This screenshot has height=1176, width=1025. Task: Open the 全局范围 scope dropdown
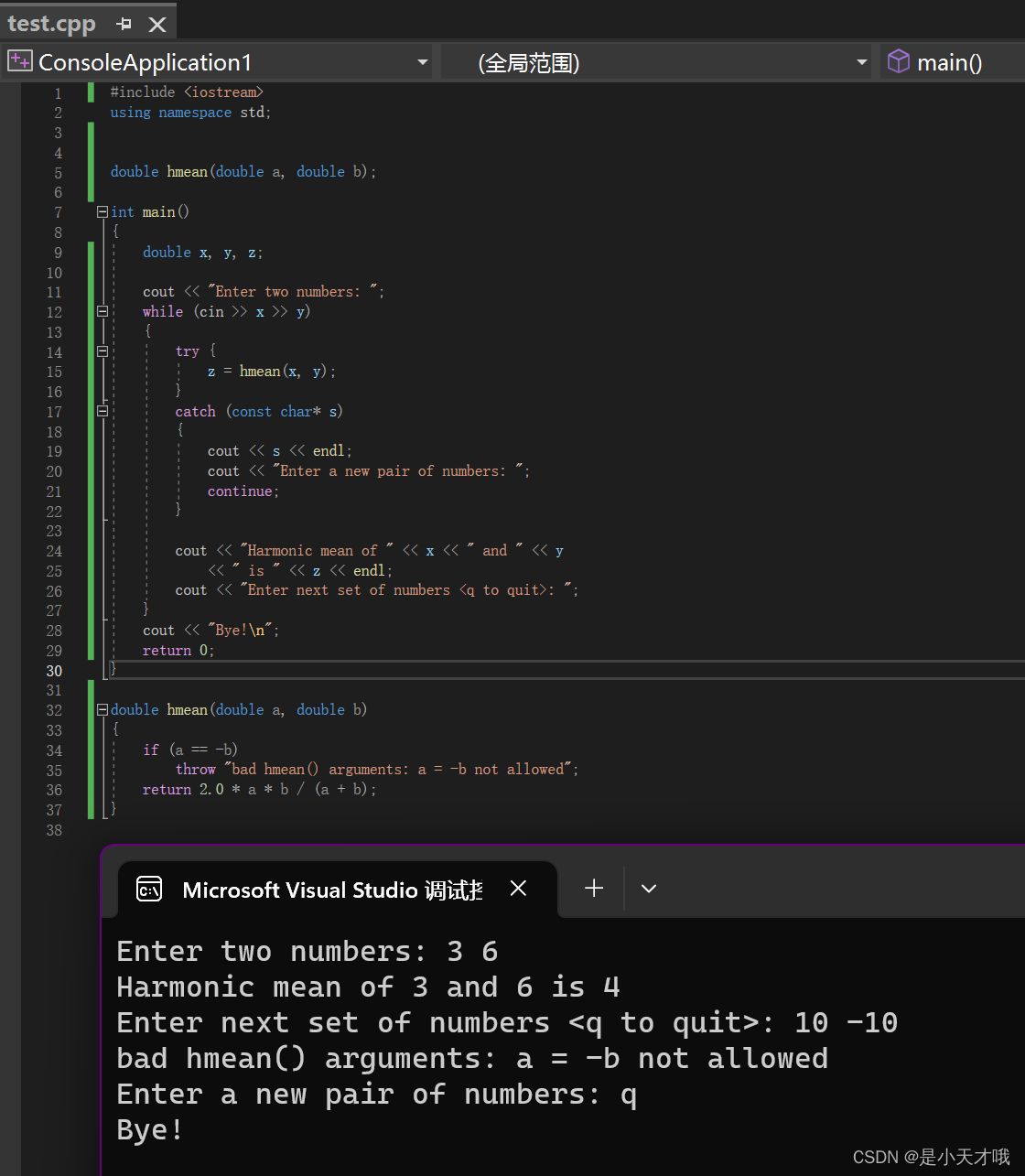click(x=861, y=62)
